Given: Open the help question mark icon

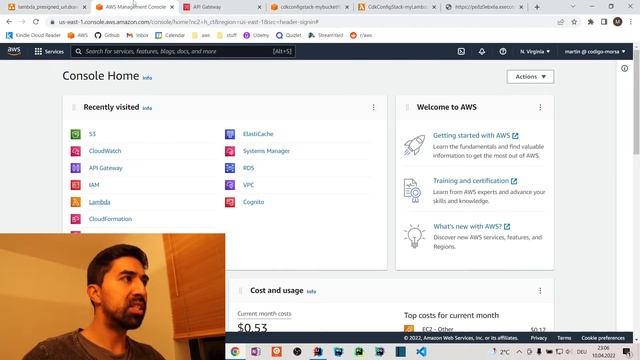Looking at the screenshot, I should pos(503,51).
